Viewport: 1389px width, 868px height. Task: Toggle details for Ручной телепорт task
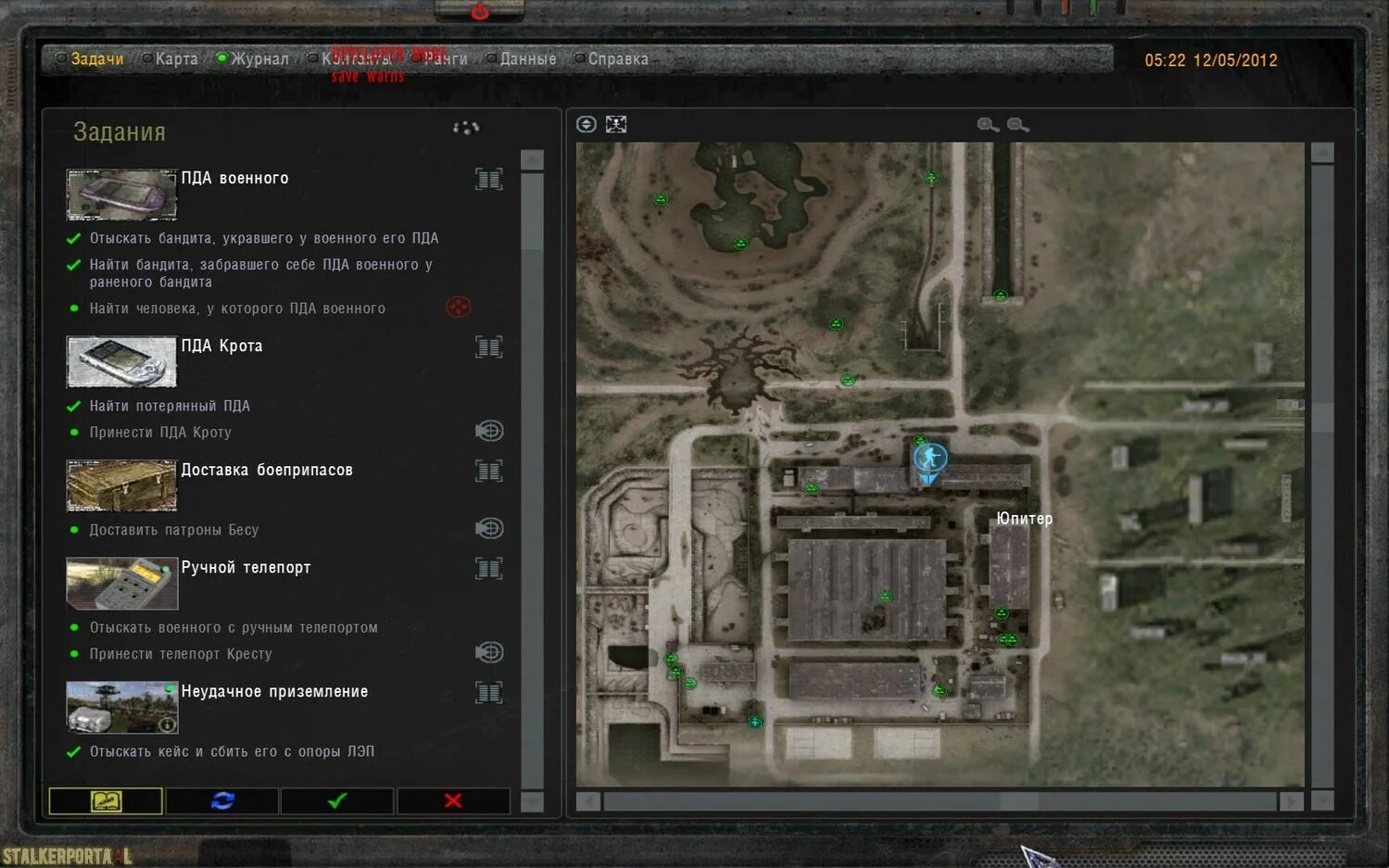click(x=489, y=569)
